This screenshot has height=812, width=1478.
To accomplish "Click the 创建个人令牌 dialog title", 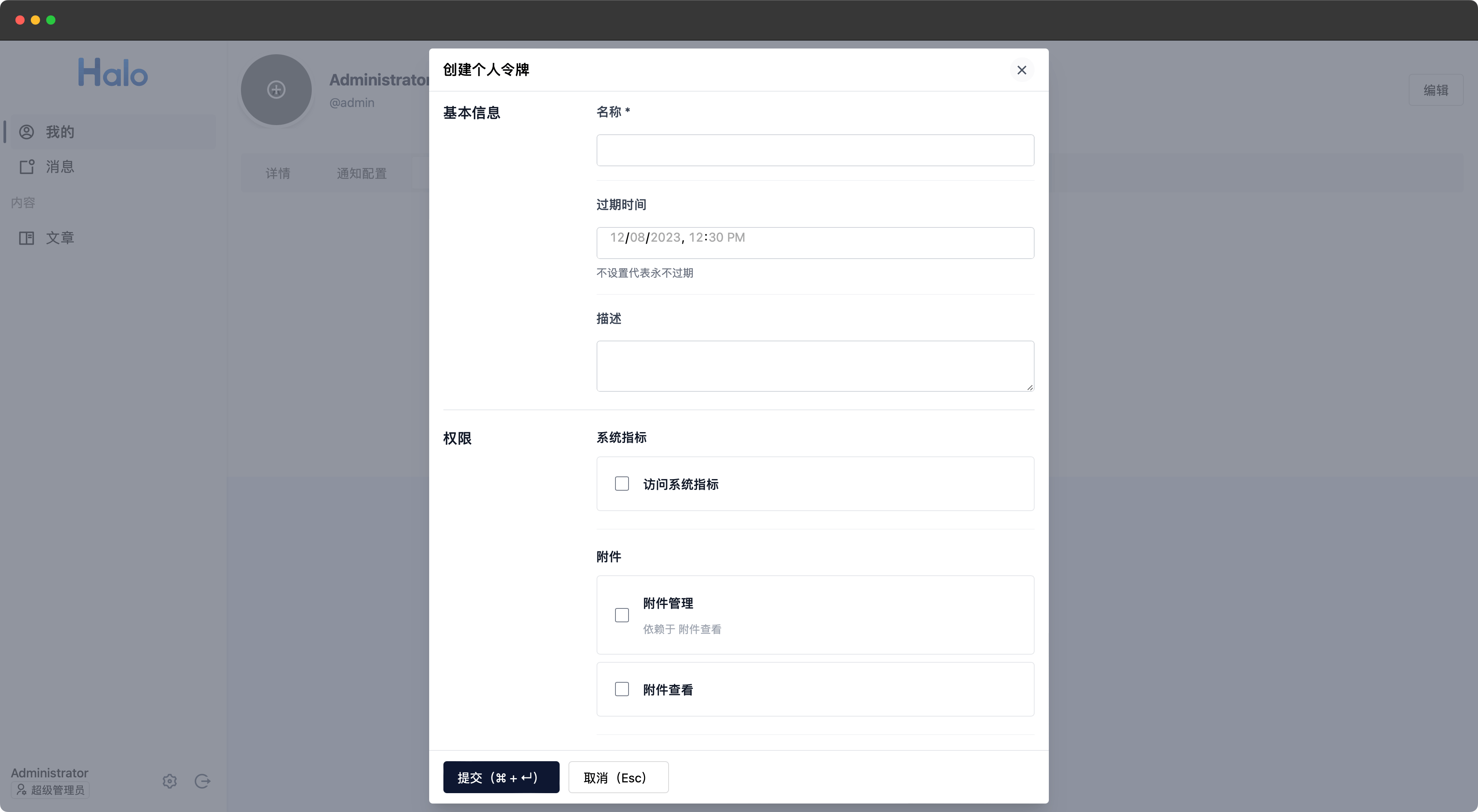I will pyautogui.click(x=486, y=69).
